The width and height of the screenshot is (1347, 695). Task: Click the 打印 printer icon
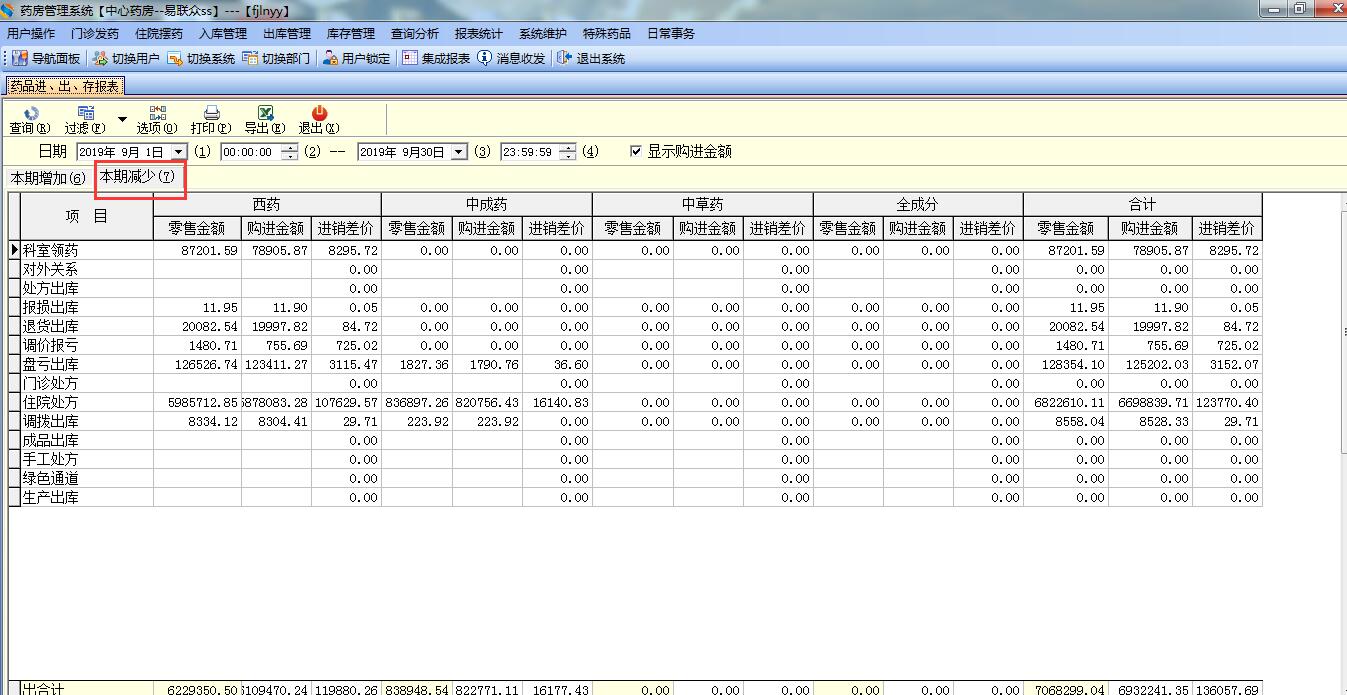click(x=212, y=113)
